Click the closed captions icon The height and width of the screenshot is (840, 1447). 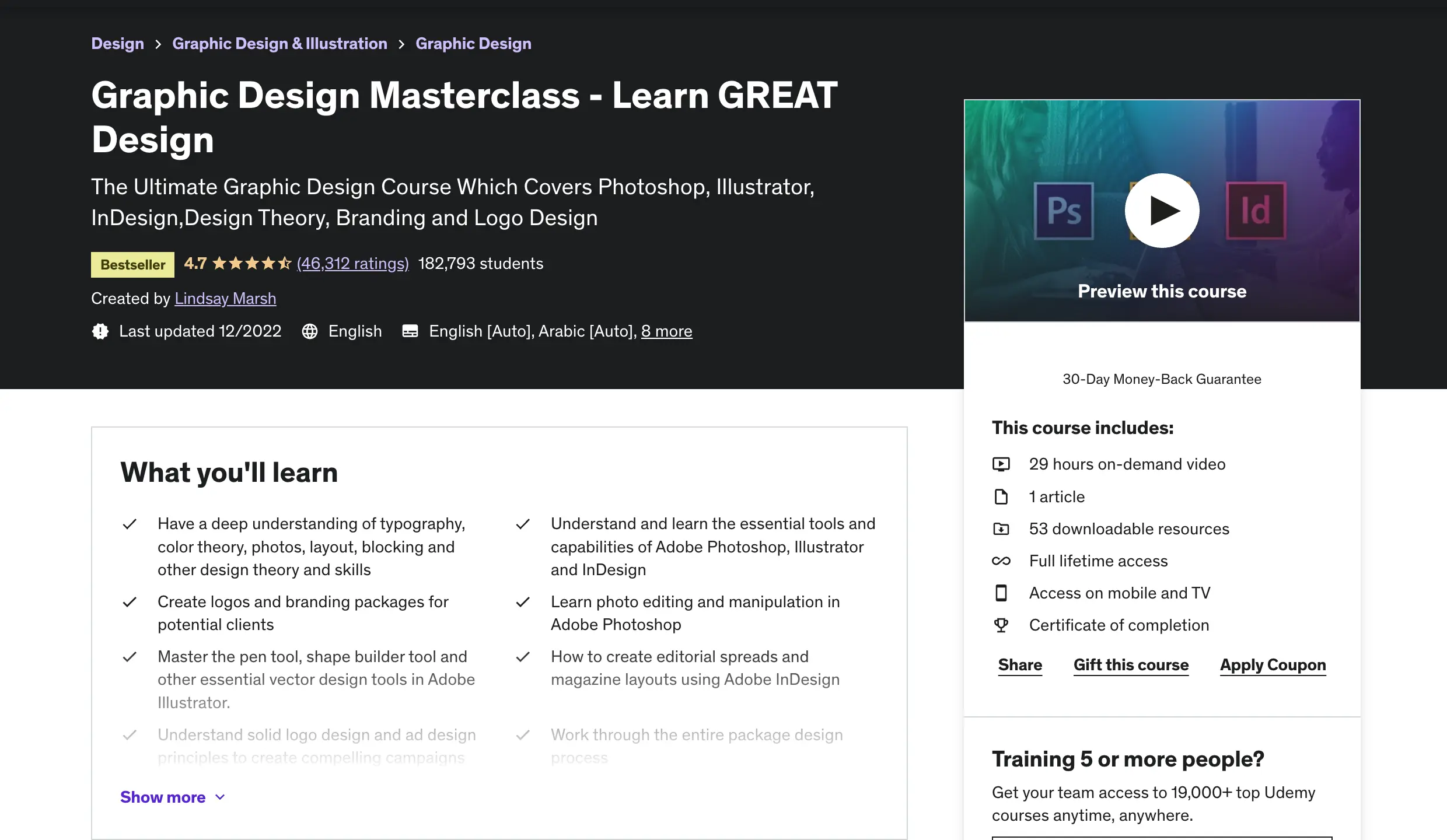[x=410, y=331]
